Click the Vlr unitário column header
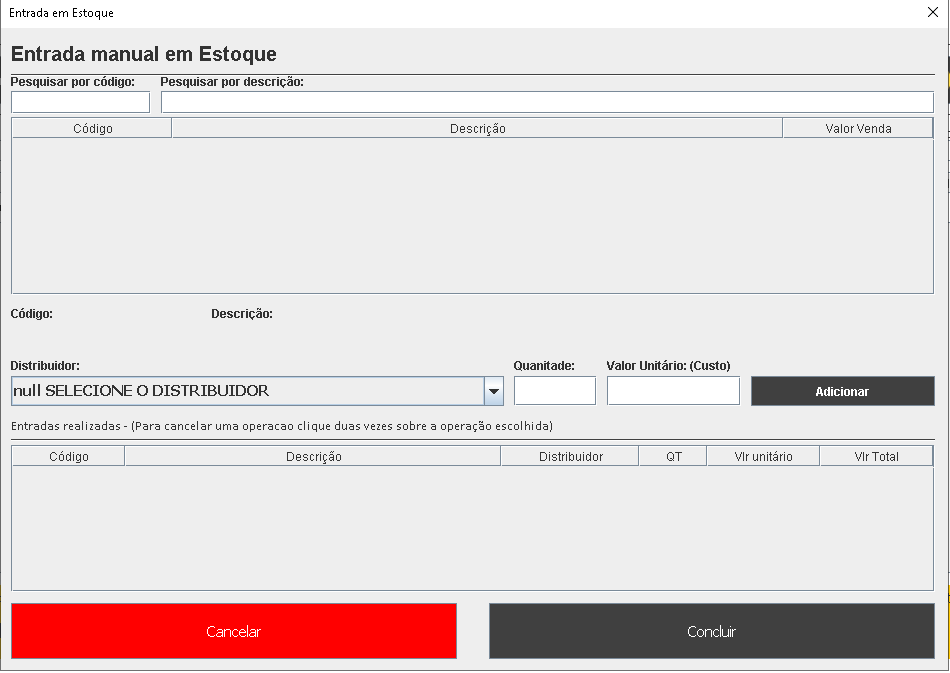 tap(763, 457)
